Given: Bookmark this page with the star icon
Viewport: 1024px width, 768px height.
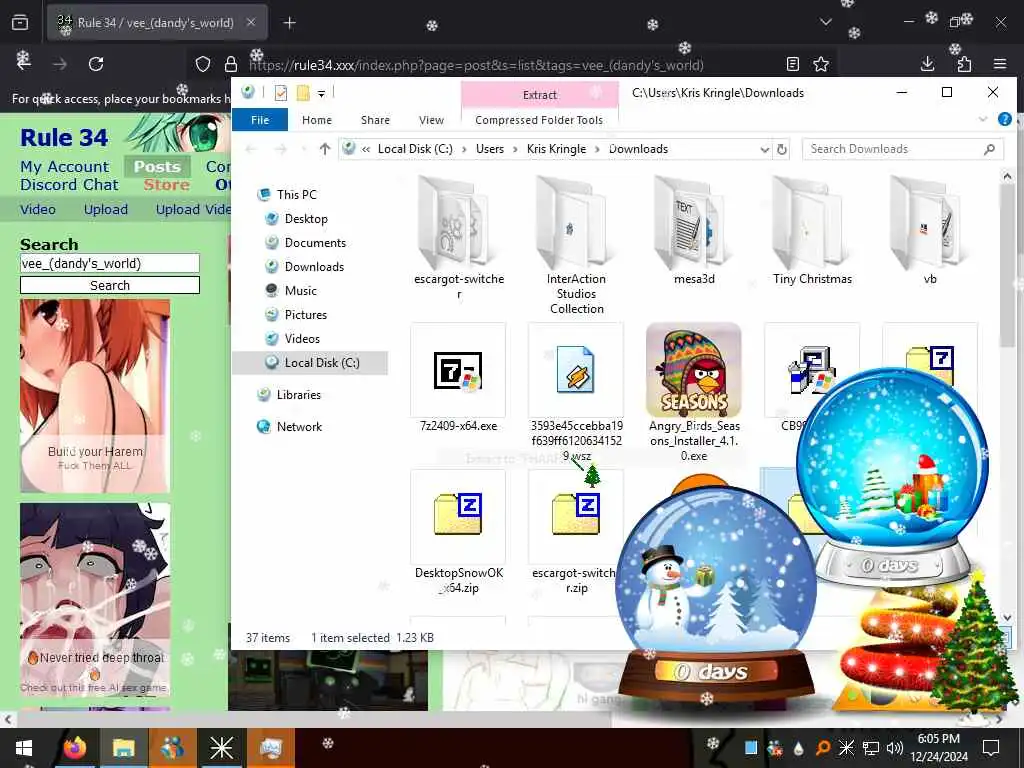Looking at the screenshot, I should (821, 64).
